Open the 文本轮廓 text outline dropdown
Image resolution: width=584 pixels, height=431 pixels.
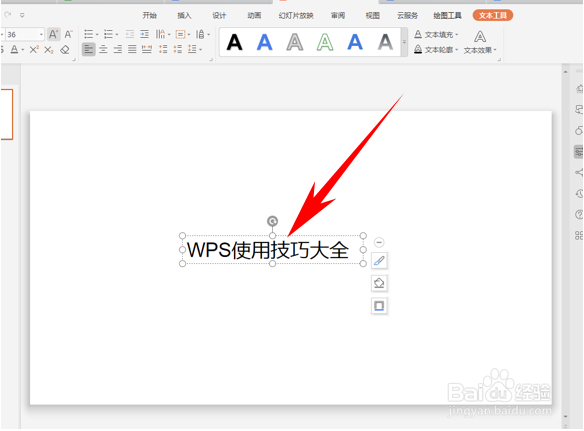(436, 50)
